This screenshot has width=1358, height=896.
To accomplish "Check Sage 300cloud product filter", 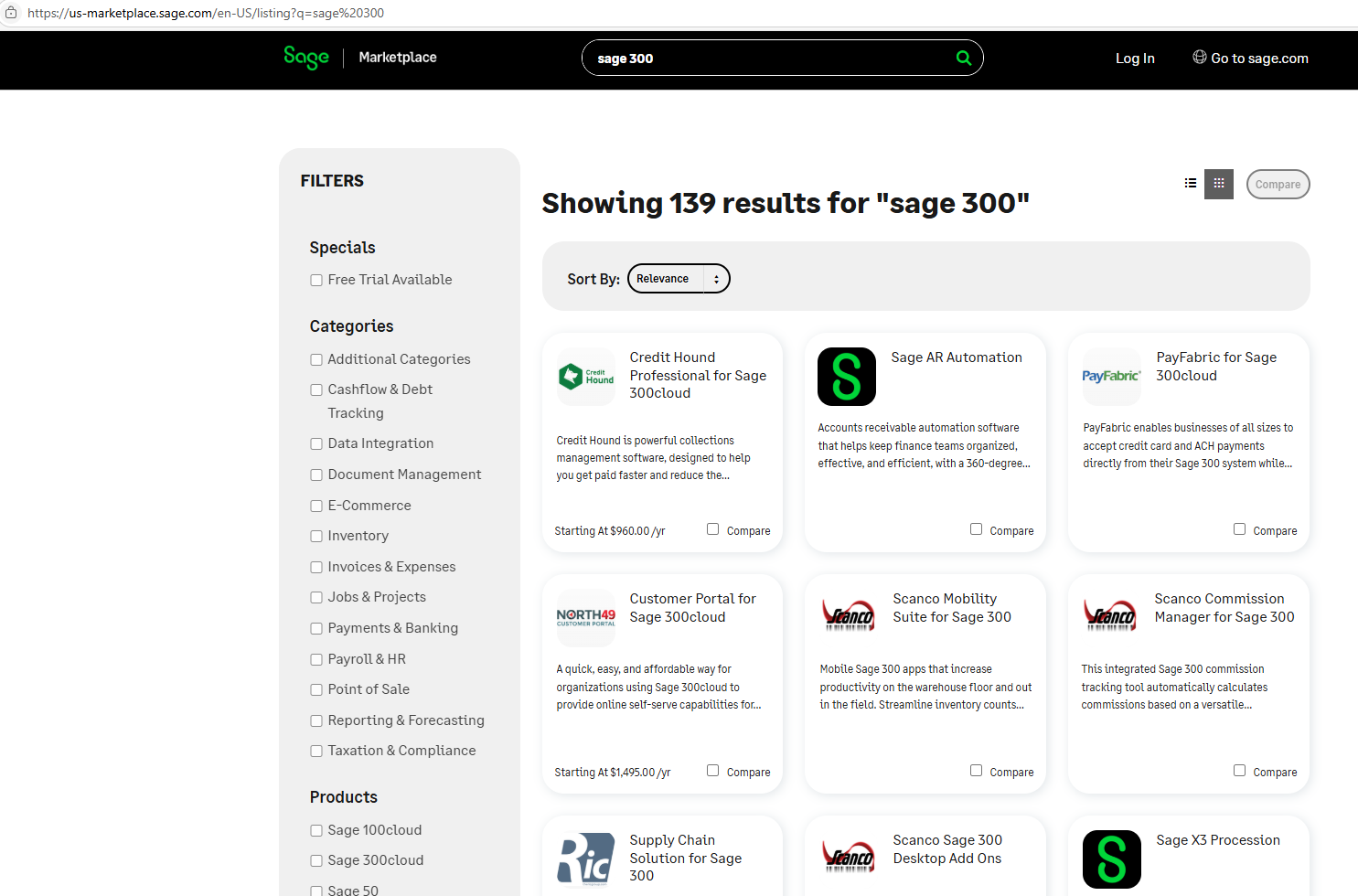I will 316,861.
